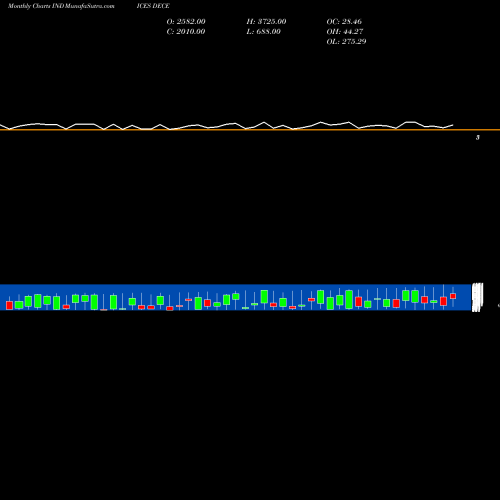Click the ICES DECE symbol label
This screenshot has width=500, height=500.
tap(153, 6)
